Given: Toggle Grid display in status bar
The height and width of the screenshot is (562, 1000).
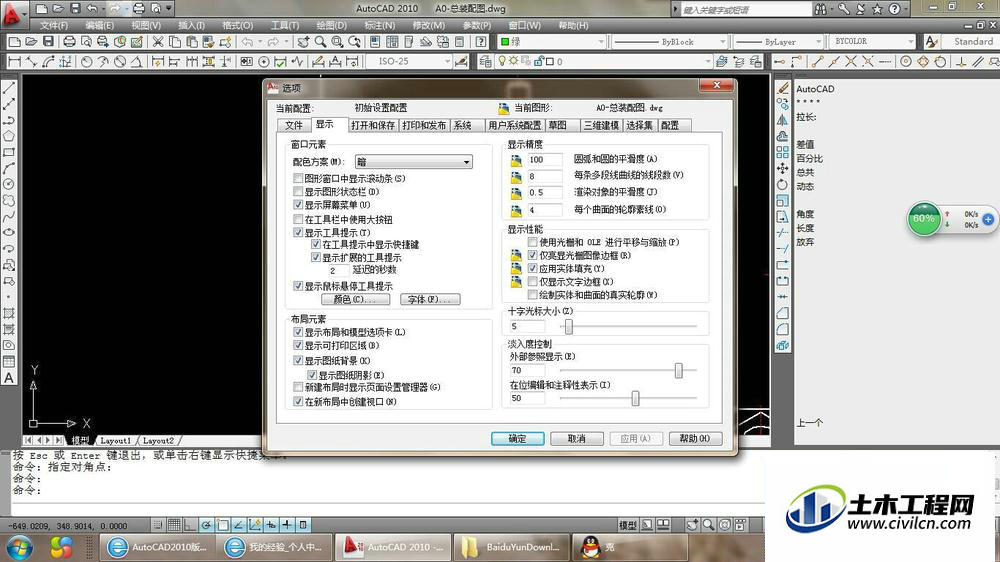Looking at the screenshot, I should click(x=173, y=525).
